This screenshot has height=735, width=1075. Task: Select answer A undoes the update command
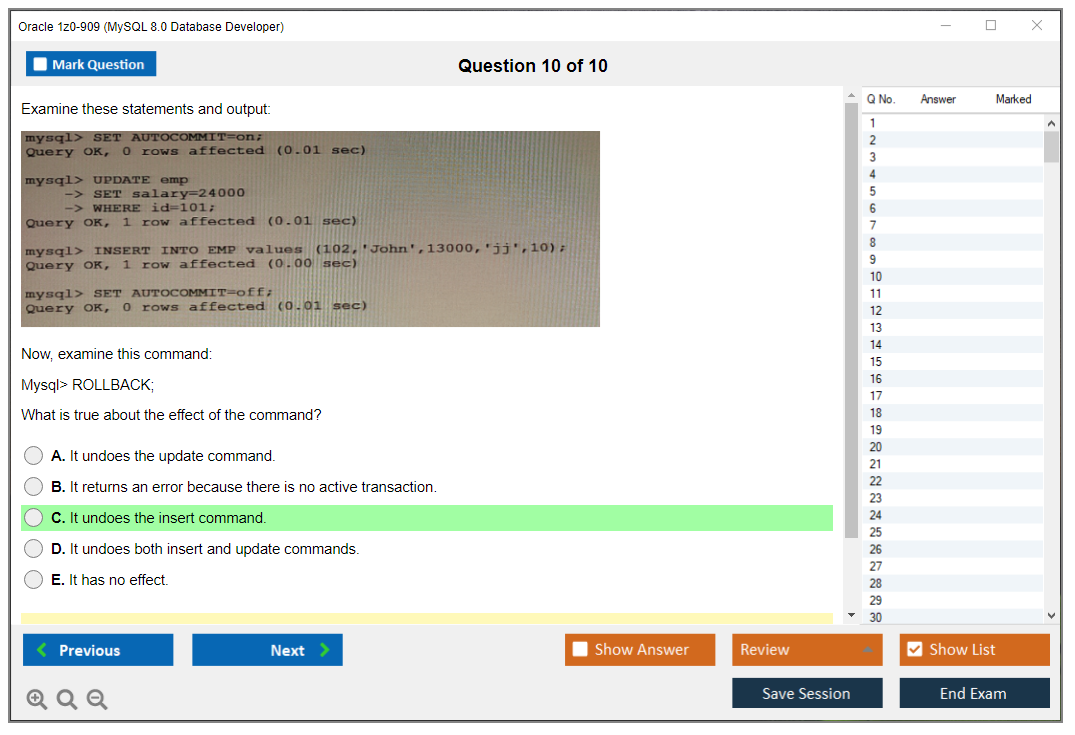click(x=34, y=456)
